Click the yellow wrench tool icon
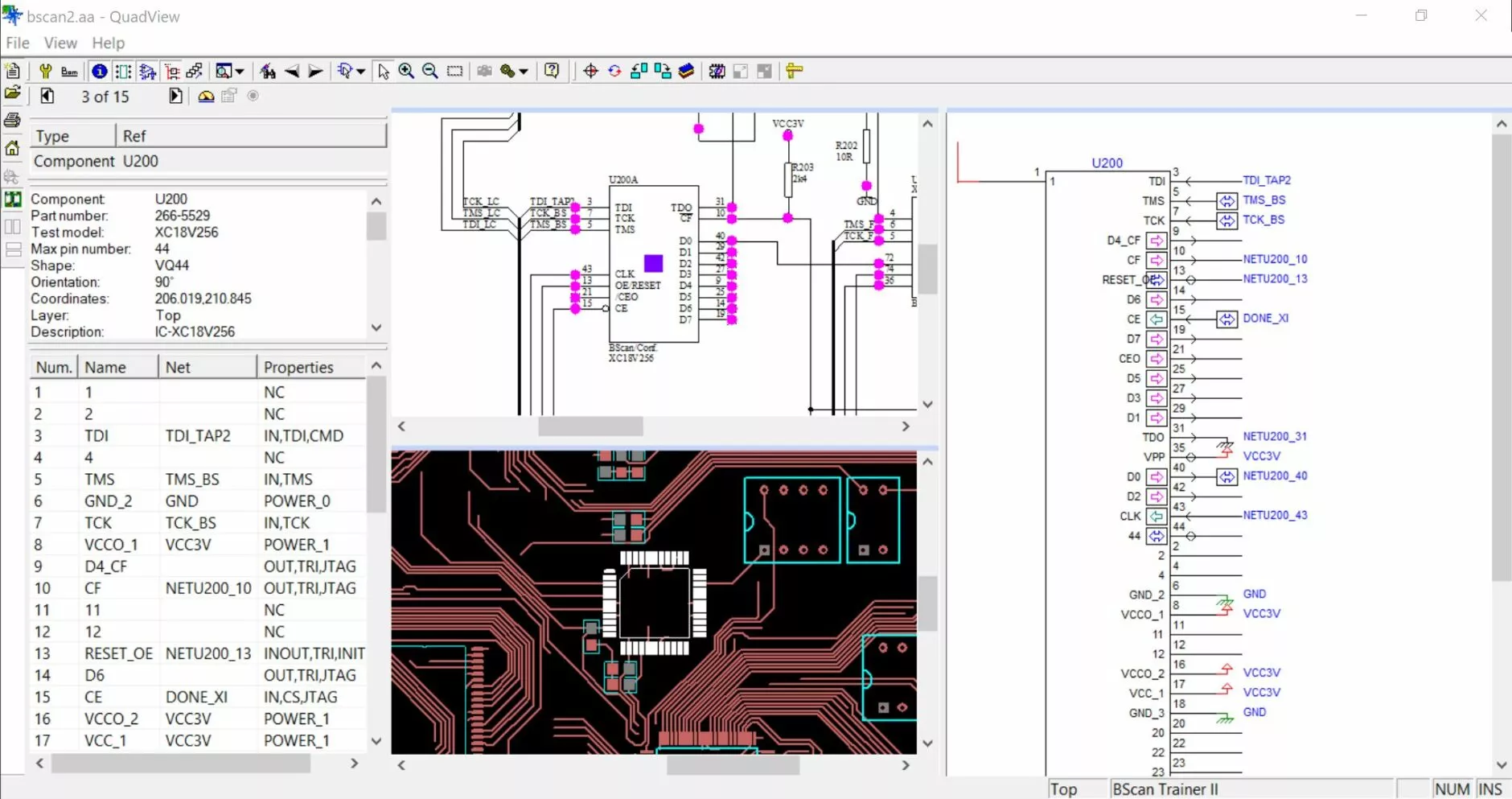The image size is (1512, 799). click(x=46, y=71)
